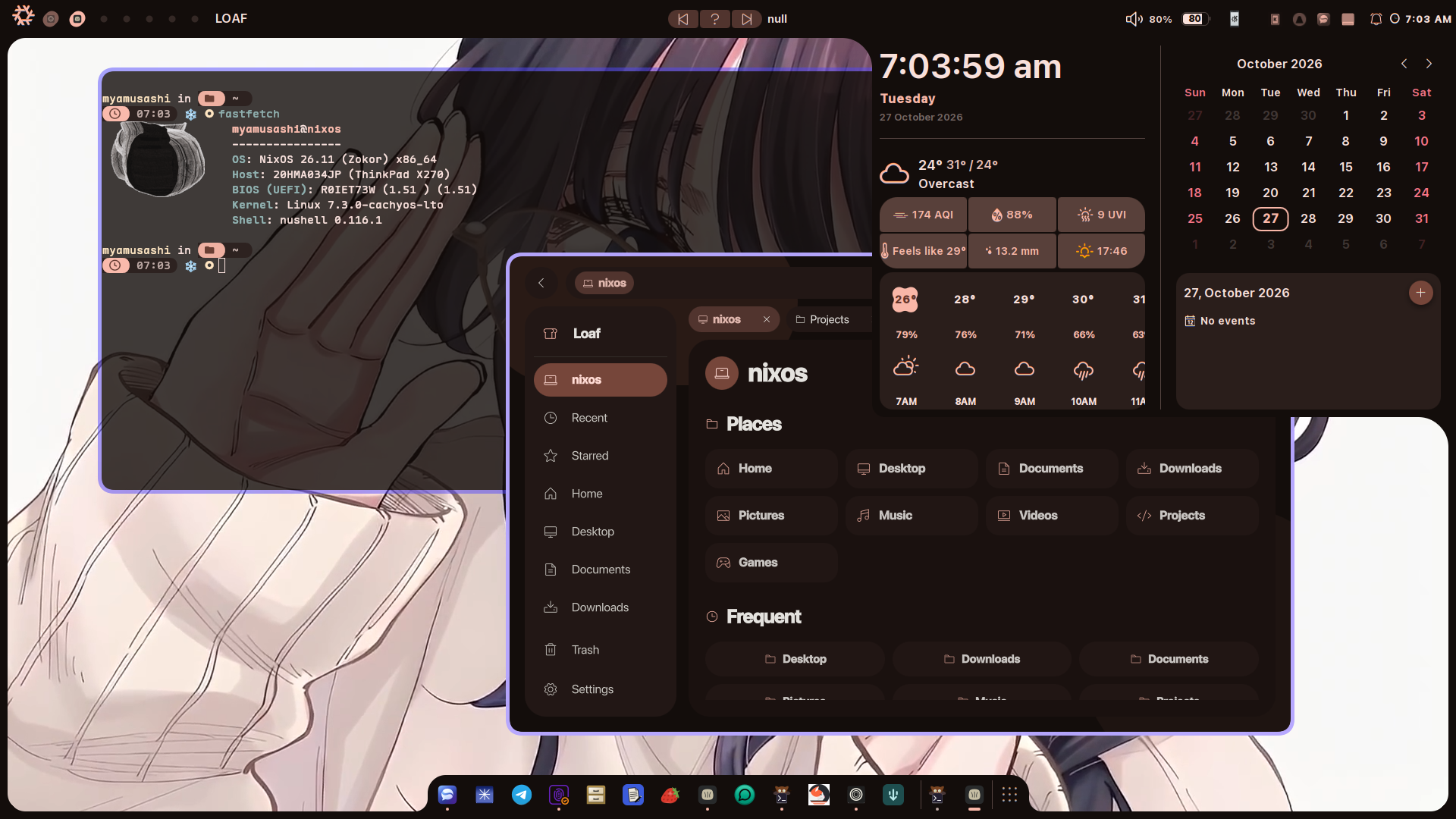Go to next month in the calendar
This screenshot has height=819, width=1456.
[1429, 64]
